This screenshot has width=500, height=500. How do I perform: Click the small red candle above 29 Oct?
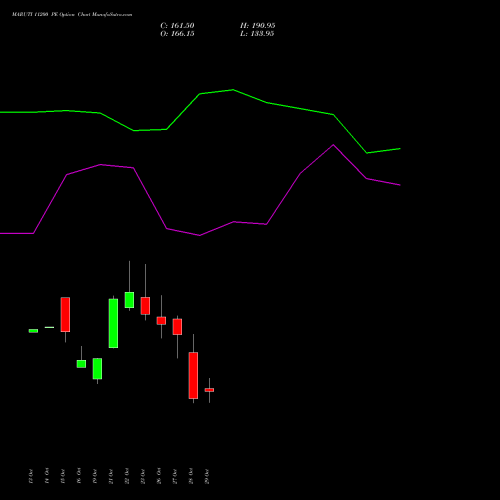[209, 390]
